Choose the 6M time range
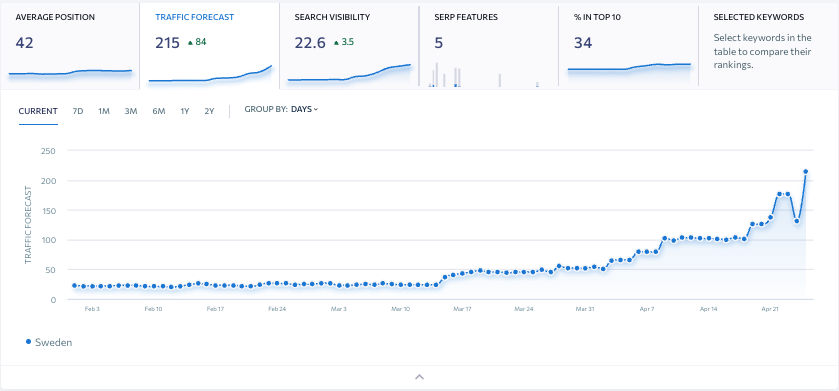The height and width of the screenshot is (391, 839). coord(158,111)
